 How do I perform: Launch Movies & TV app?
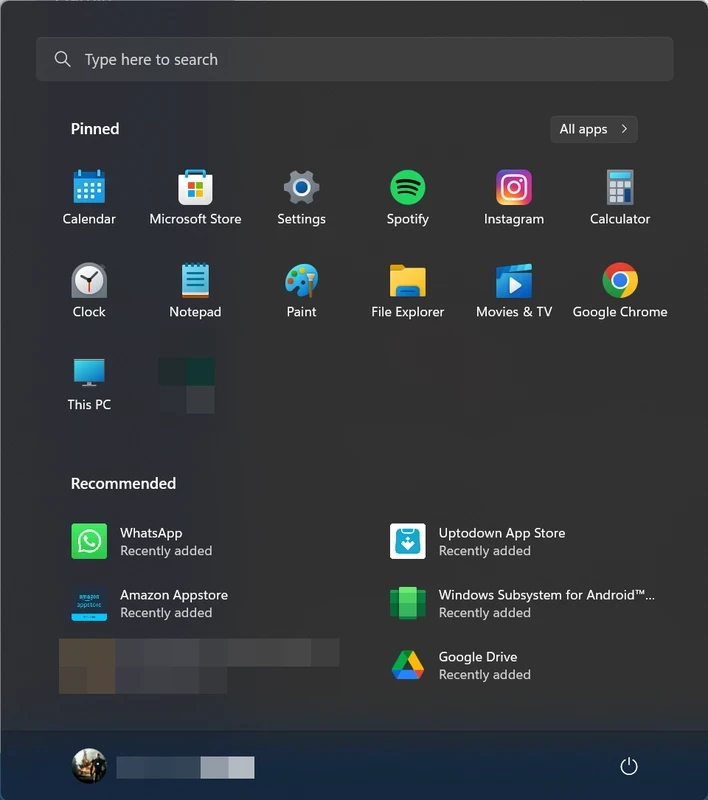[x=514, y=281]
